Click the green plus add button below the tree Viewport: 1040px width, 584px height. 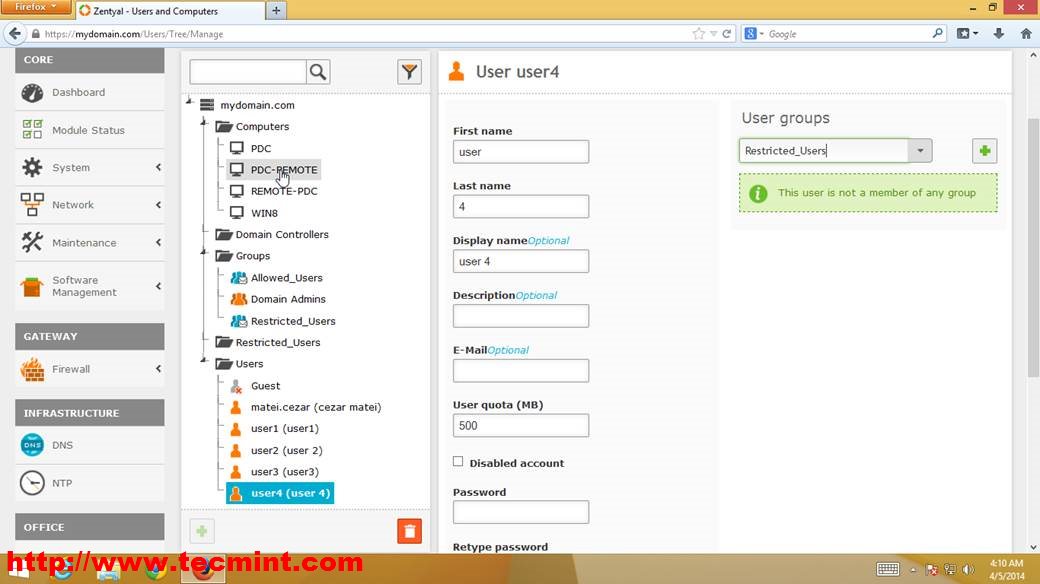click(x=202, y=531)
